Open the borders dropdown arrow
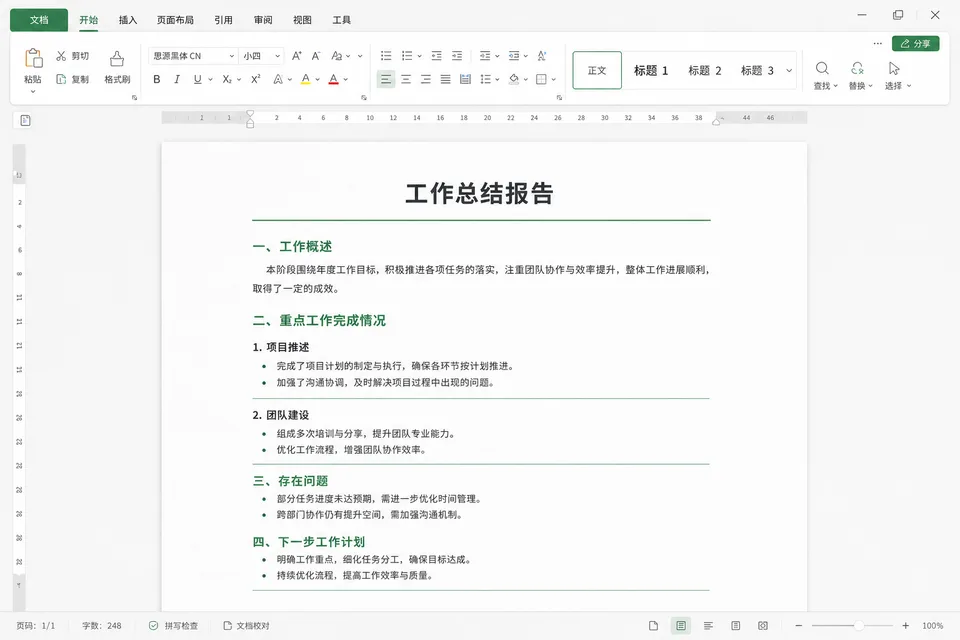This screenshot has width=960, height=640. [553, 79]
